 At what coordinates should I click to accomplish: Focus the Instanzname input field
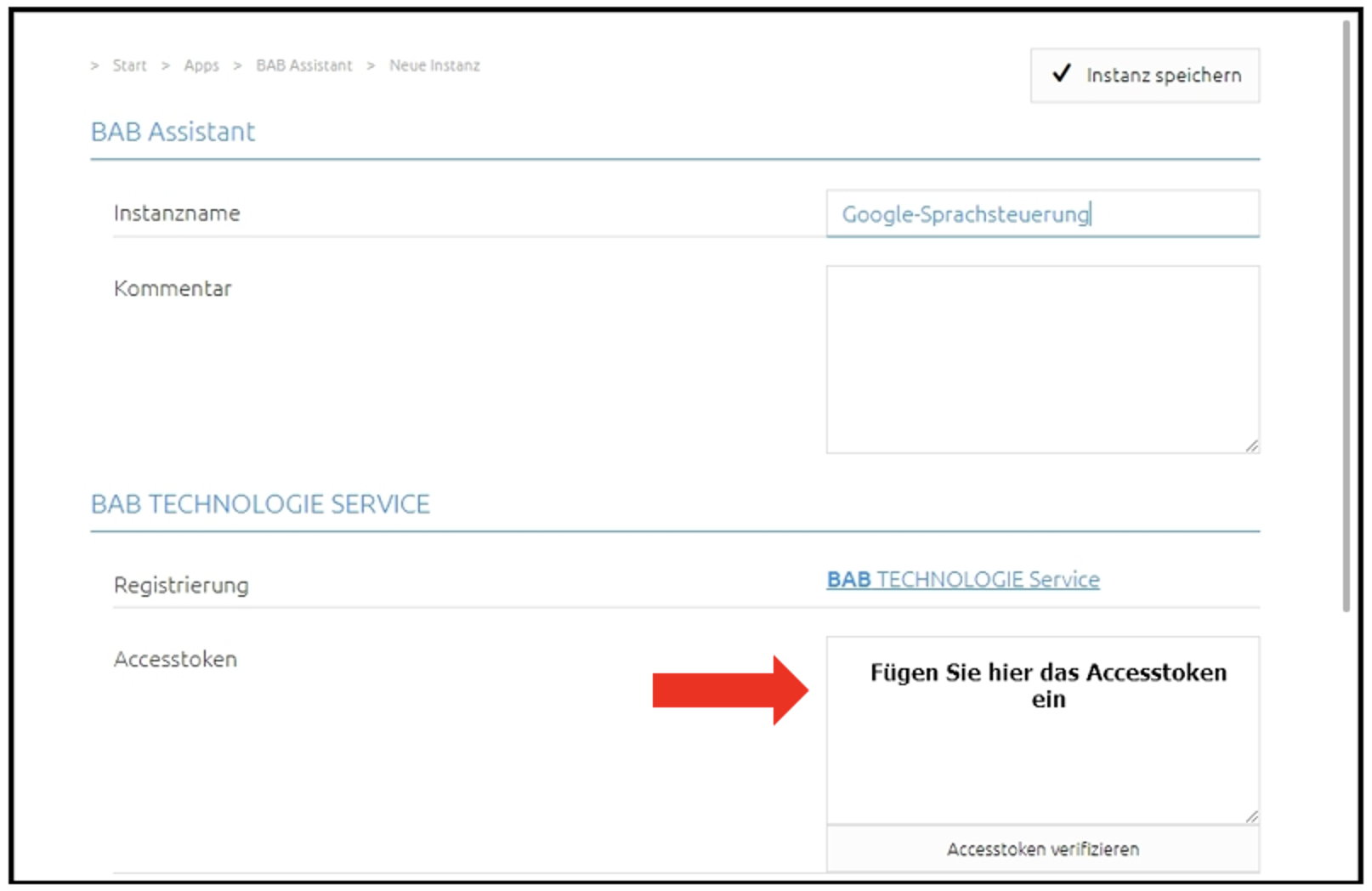pyautogui.click(x=1043, y=213)
